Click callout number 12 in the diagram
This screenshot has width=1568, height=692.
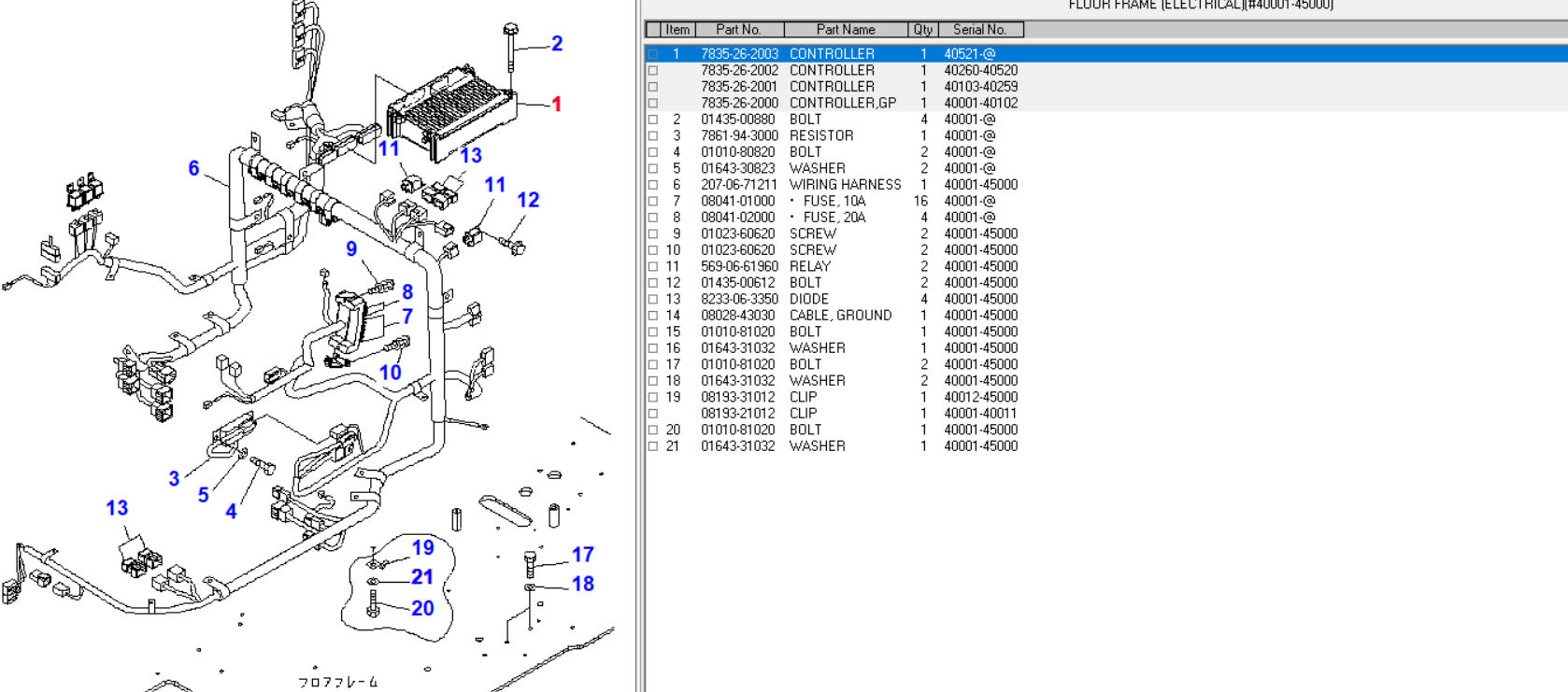coord(528,201)
